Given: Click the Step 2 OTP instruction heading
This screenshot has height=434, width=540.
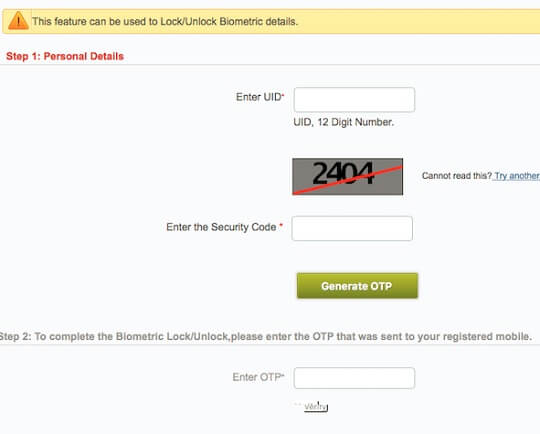Looking at the screenshot, I should [x=266, y=337].
